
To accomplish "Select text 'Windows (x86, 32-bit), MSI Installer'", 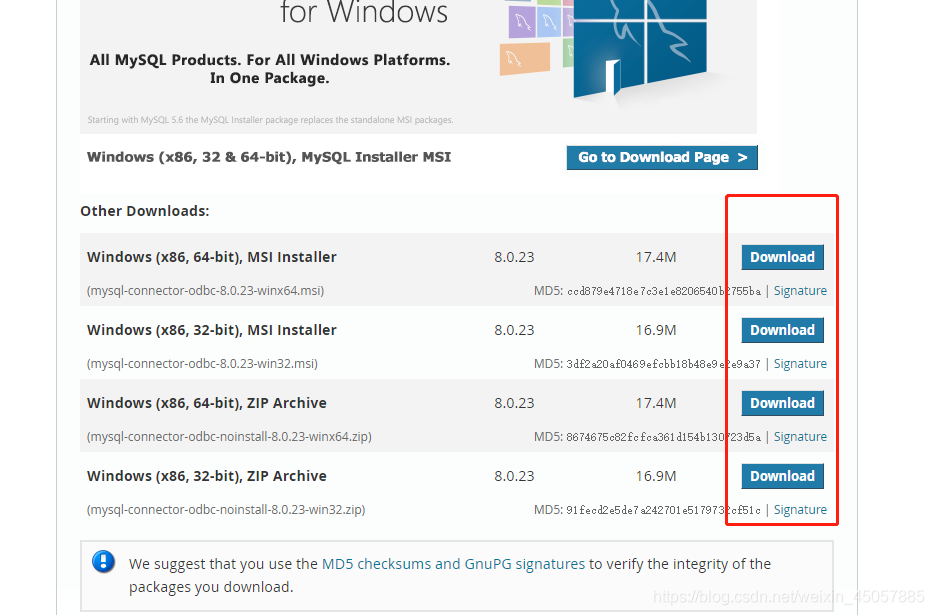I will pos(211,330).
